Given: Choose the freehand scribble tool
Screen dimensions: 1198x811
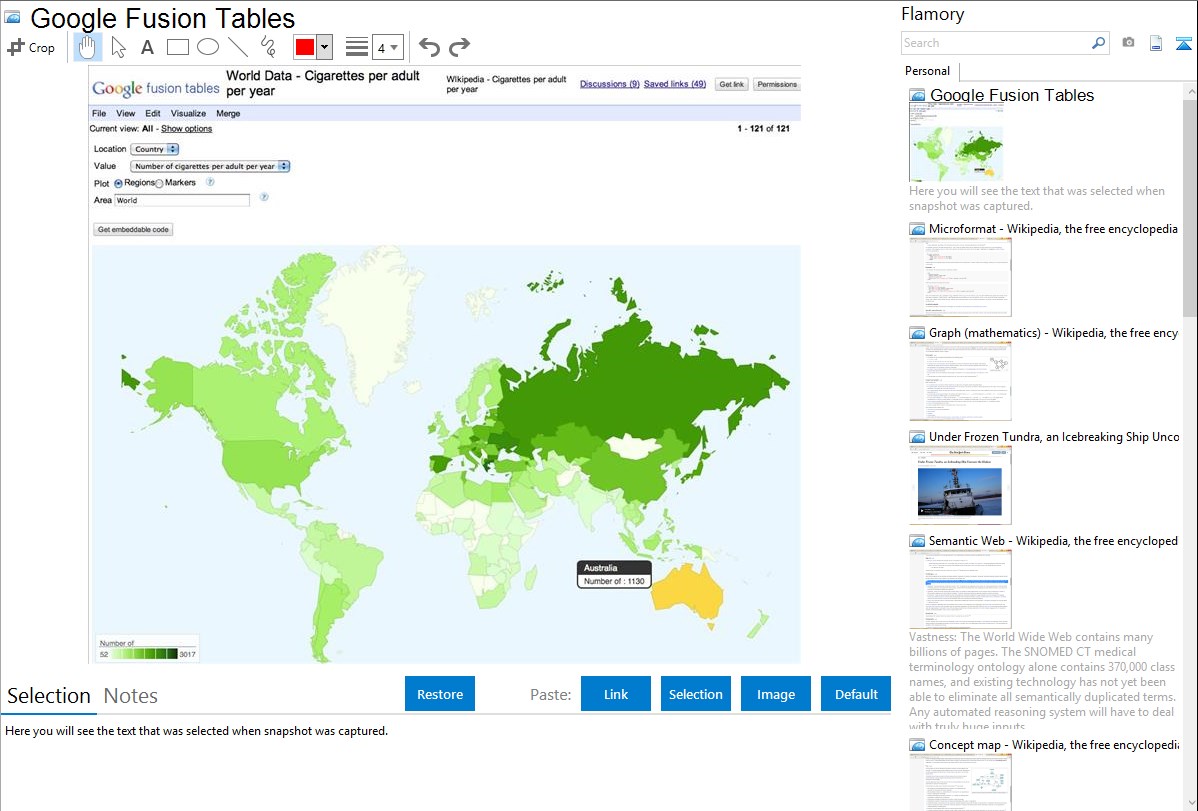Looking at the screenshot, I should (267, 47).
